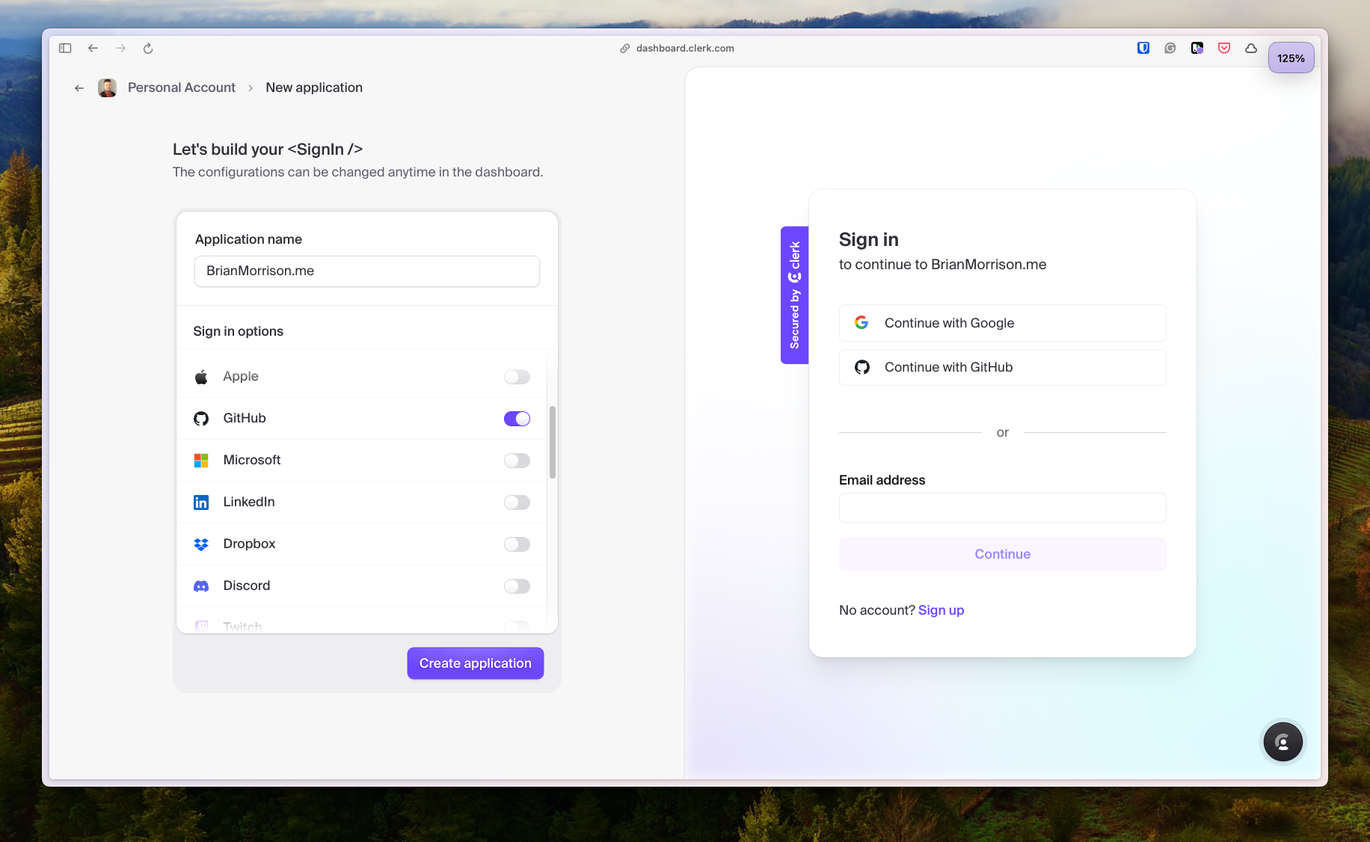The height and width of the screenshot is (842, 1370).
Task: Click the chat bubble extension icon
Action: (x=1170, y=48)
